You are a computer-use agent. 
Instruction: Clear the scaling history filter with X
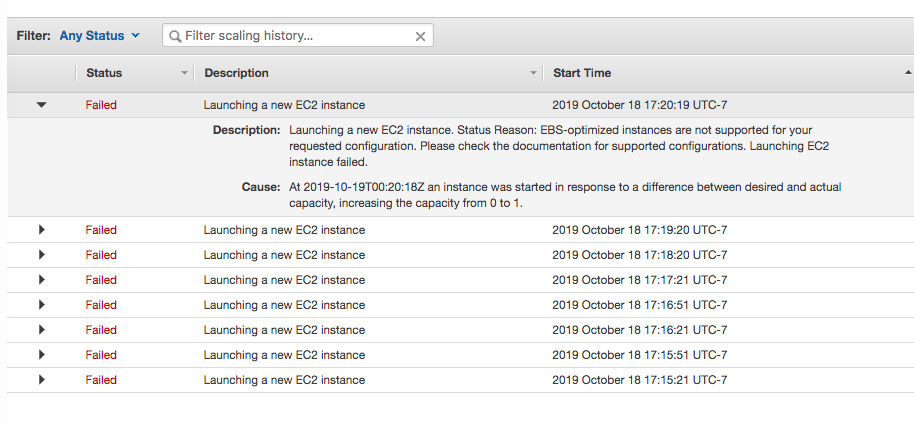421,36
